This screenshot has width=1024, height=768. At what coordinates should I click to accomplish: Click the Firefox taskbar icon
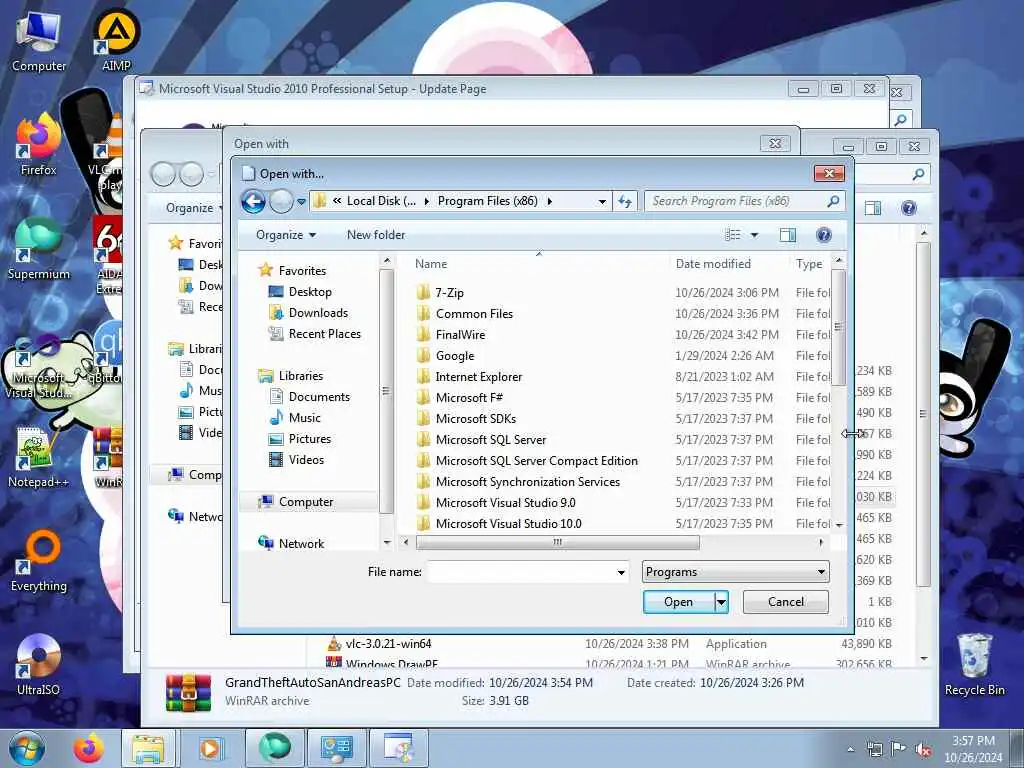(x=88, y=748)
